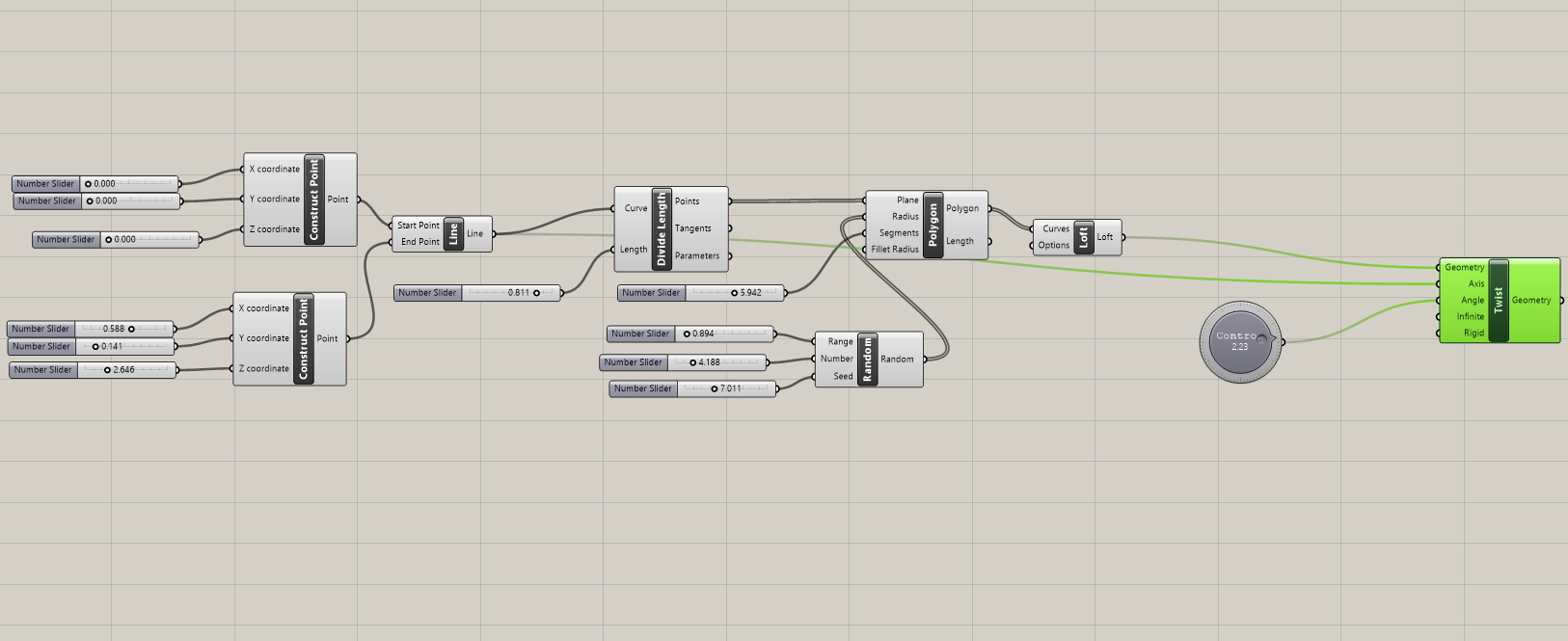Click the Curves input on Loft
1568x641 pixels.
(x=1056, y=229)
